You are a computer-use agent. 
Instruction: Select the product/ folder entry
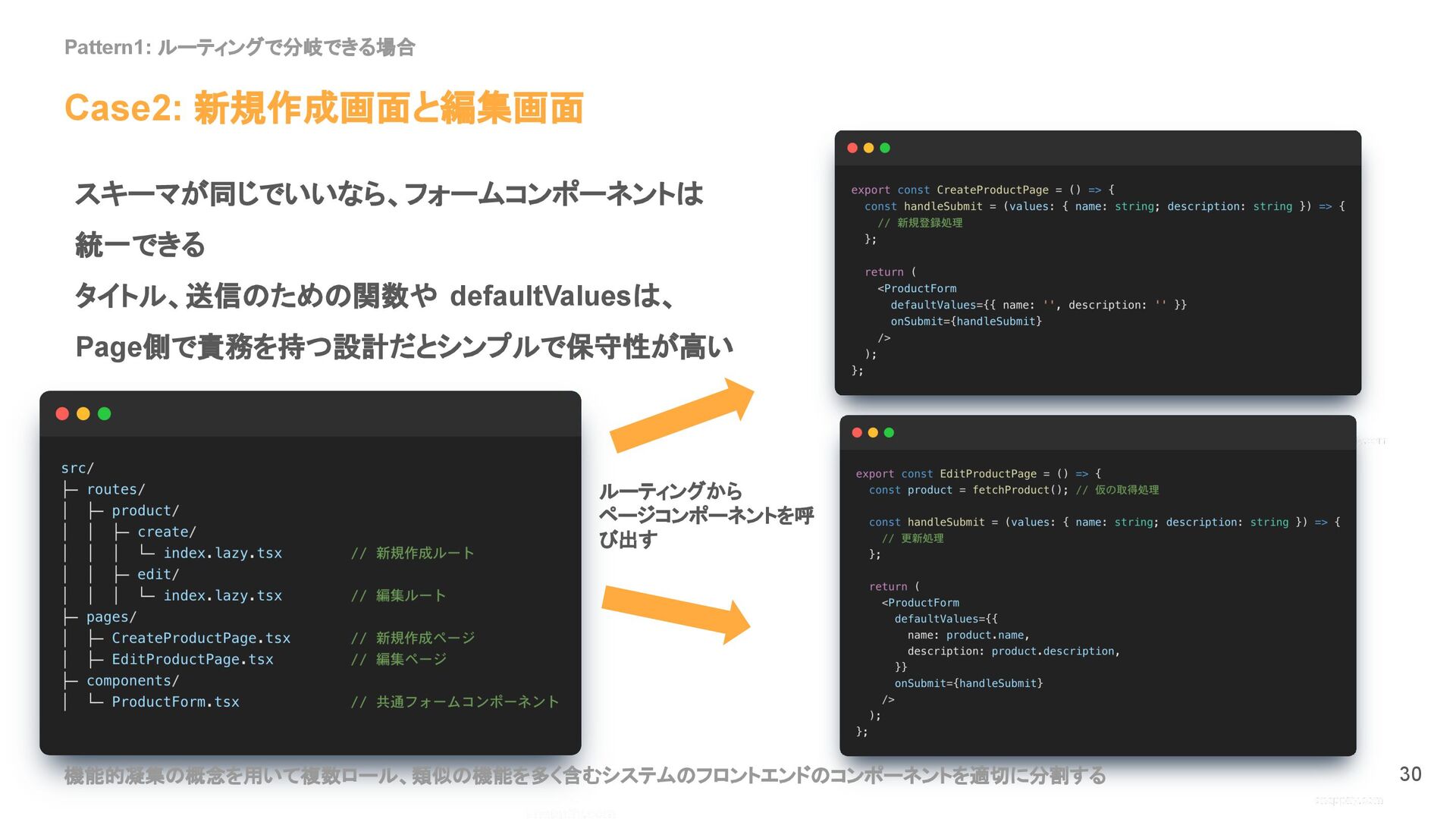145,510
